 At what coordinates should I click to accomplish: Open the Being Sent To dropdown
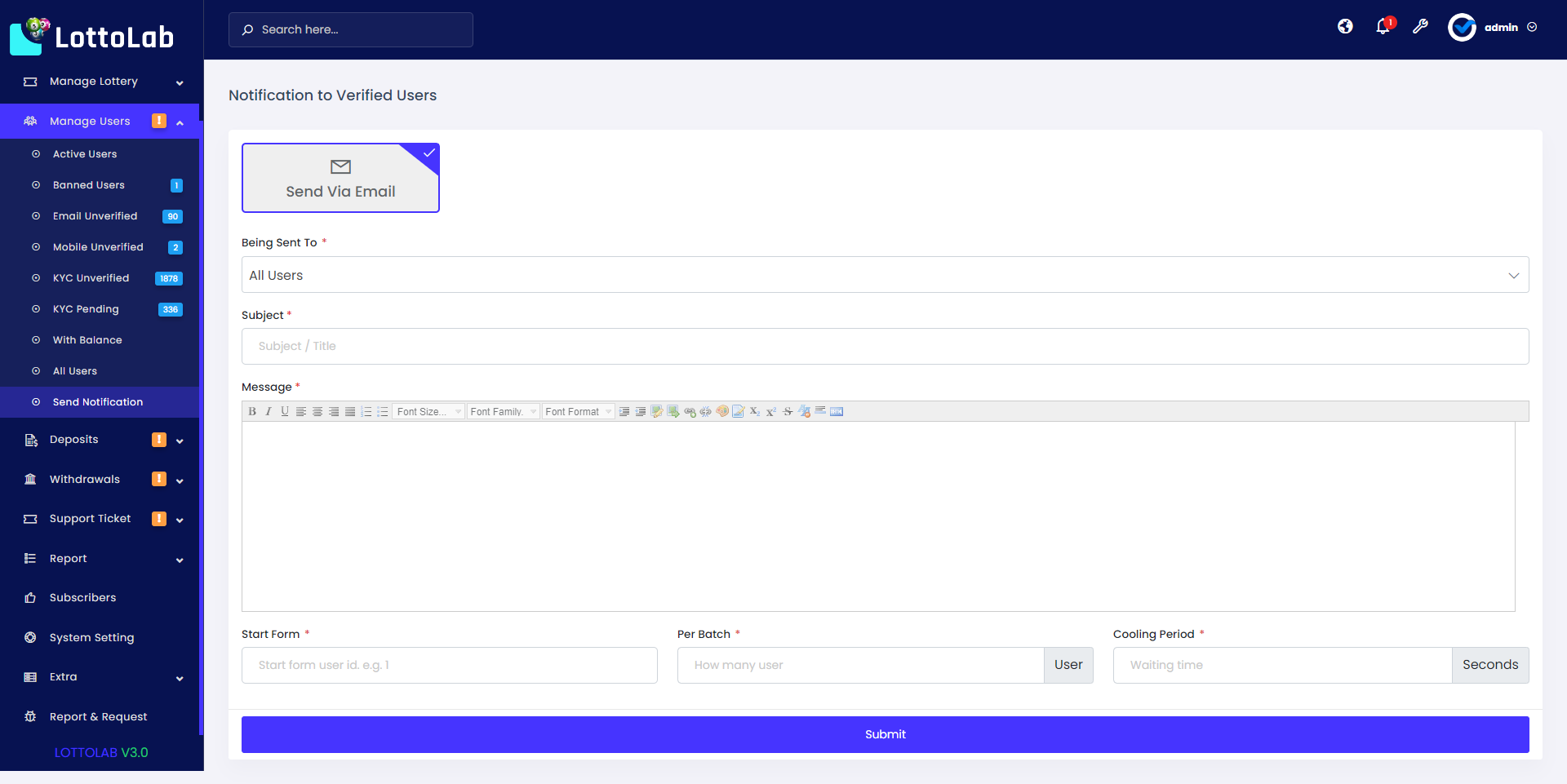click(885, 275)
